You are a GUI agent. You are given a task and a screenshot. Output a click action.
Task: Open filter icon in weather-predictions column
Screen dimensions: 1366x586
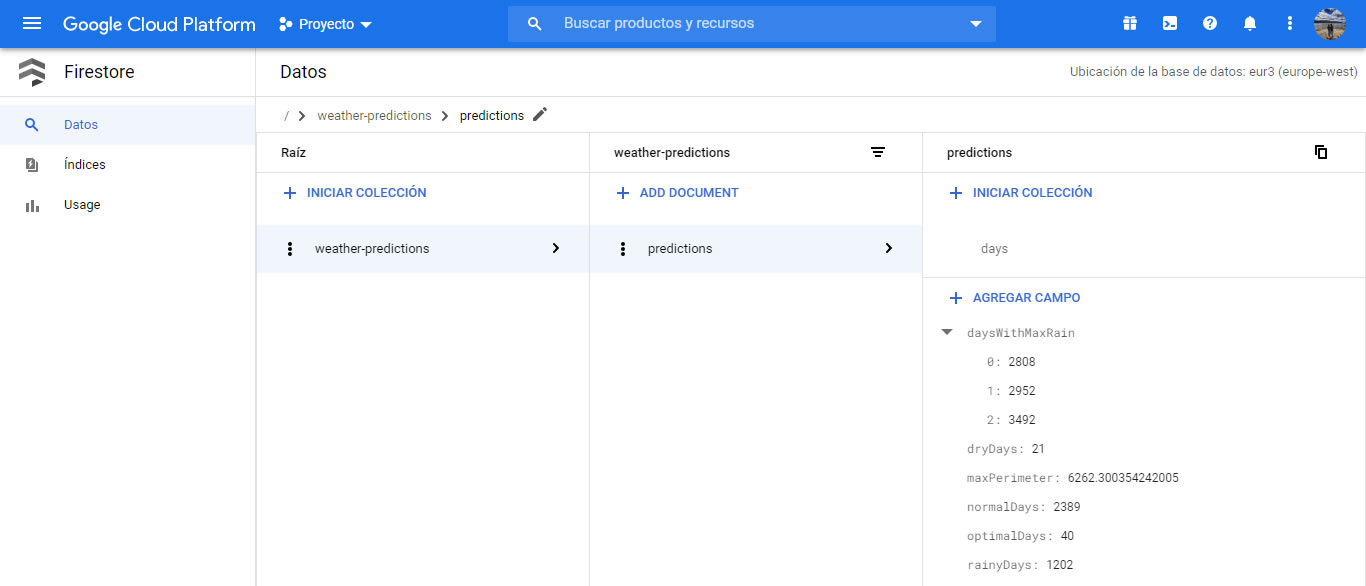[x=878, y=152]
